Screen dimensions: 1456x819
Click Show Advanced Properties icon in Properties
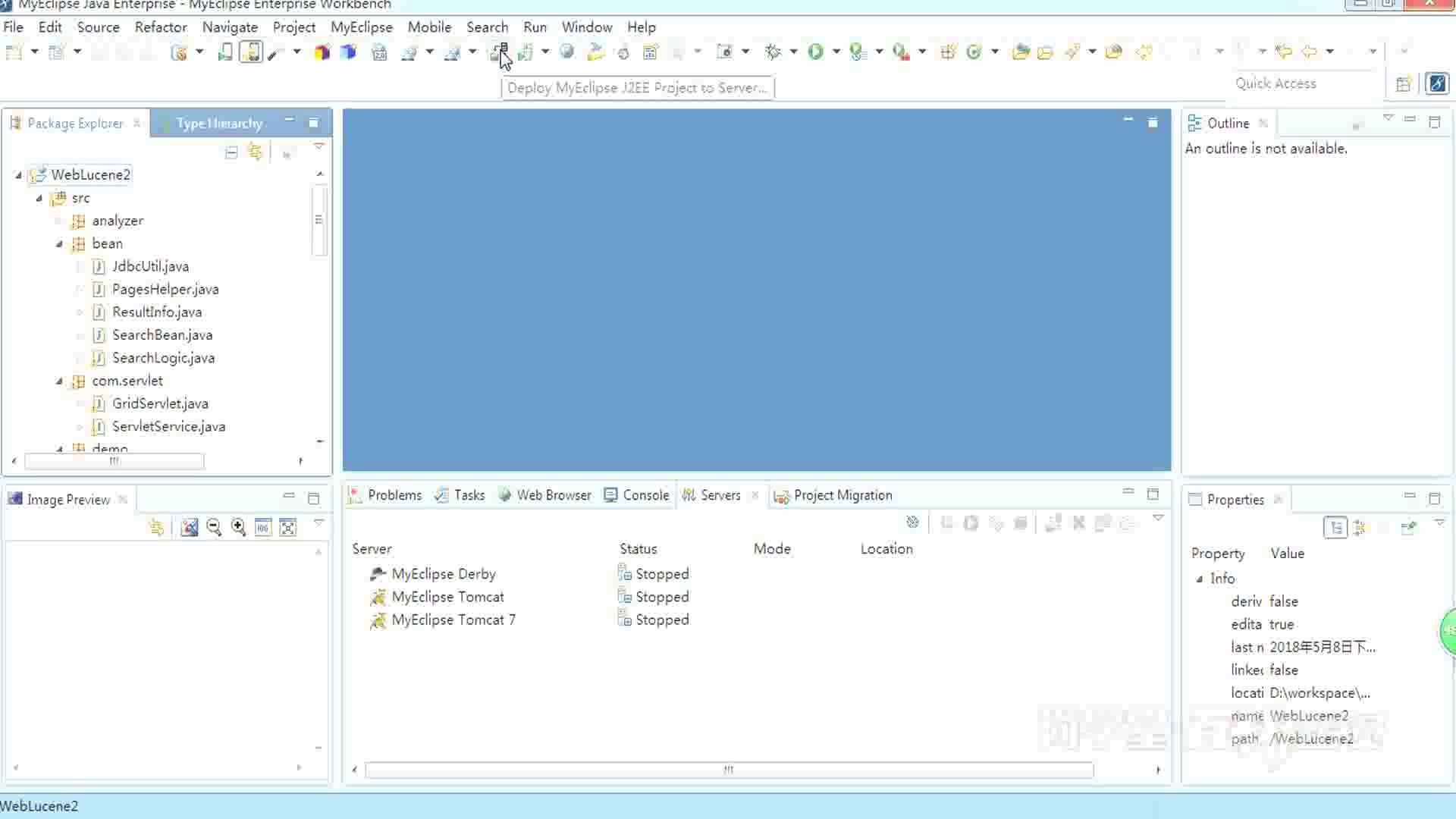1359,527
